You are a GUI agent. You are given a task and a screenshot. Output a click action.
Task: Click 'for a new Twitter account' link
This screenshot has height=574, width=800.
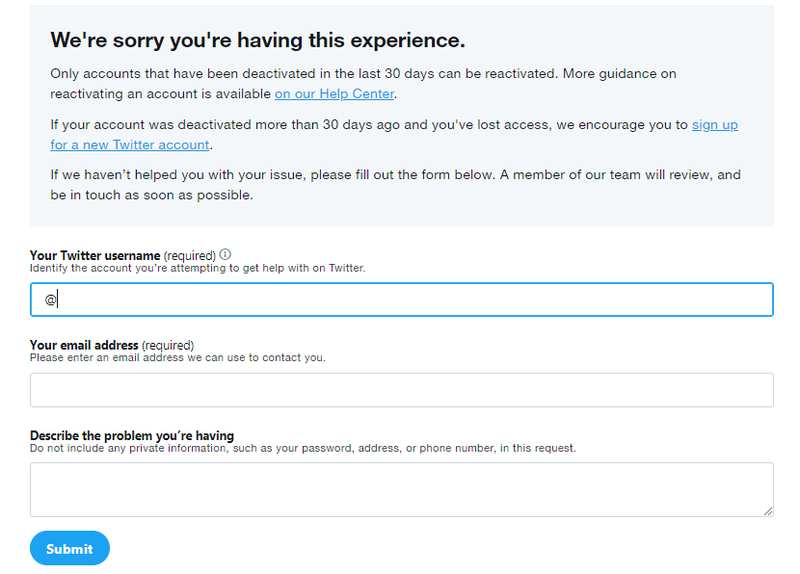(x=130, y=145)
